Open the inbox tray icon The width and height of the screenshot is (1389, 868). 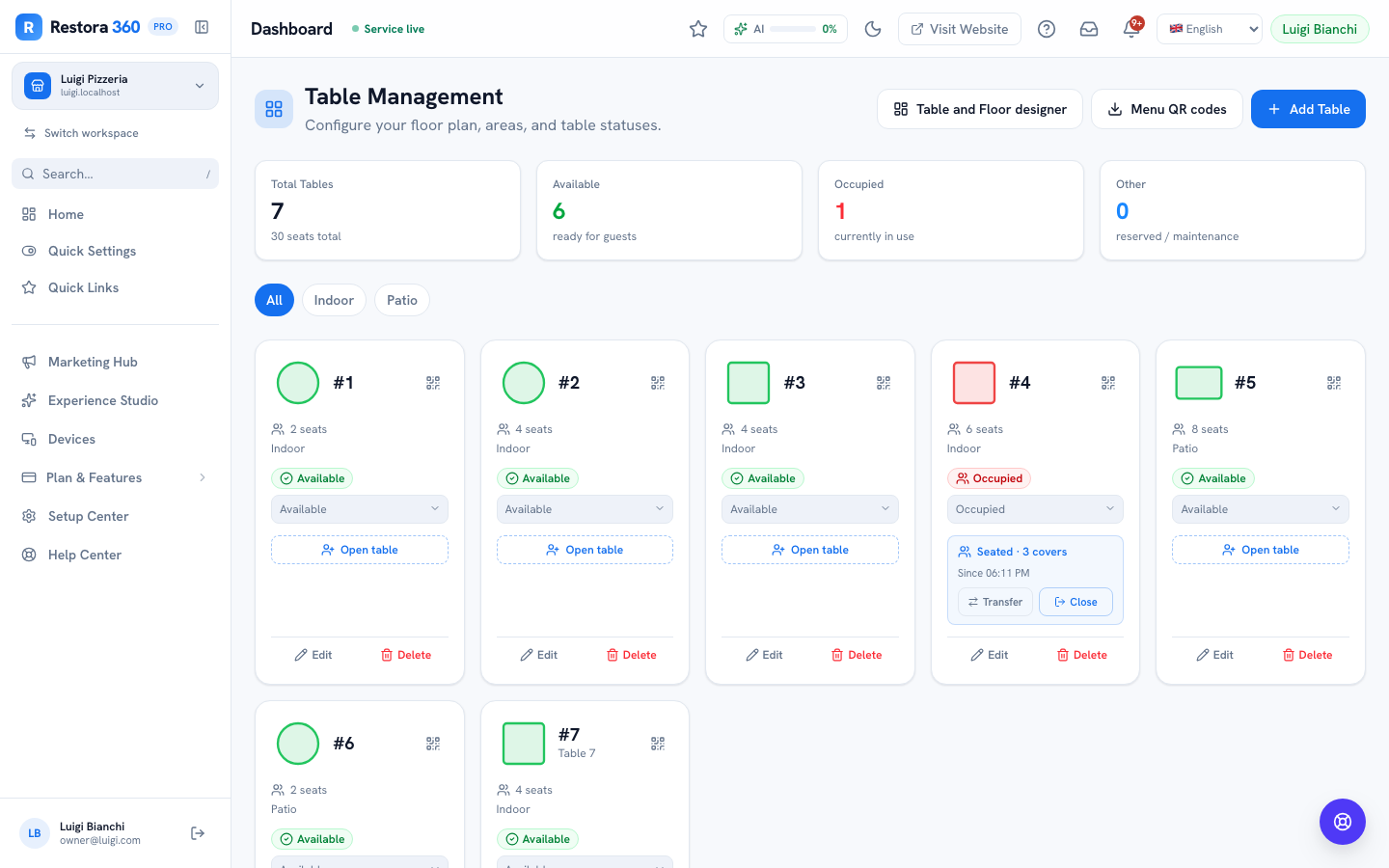(1089, 29)
